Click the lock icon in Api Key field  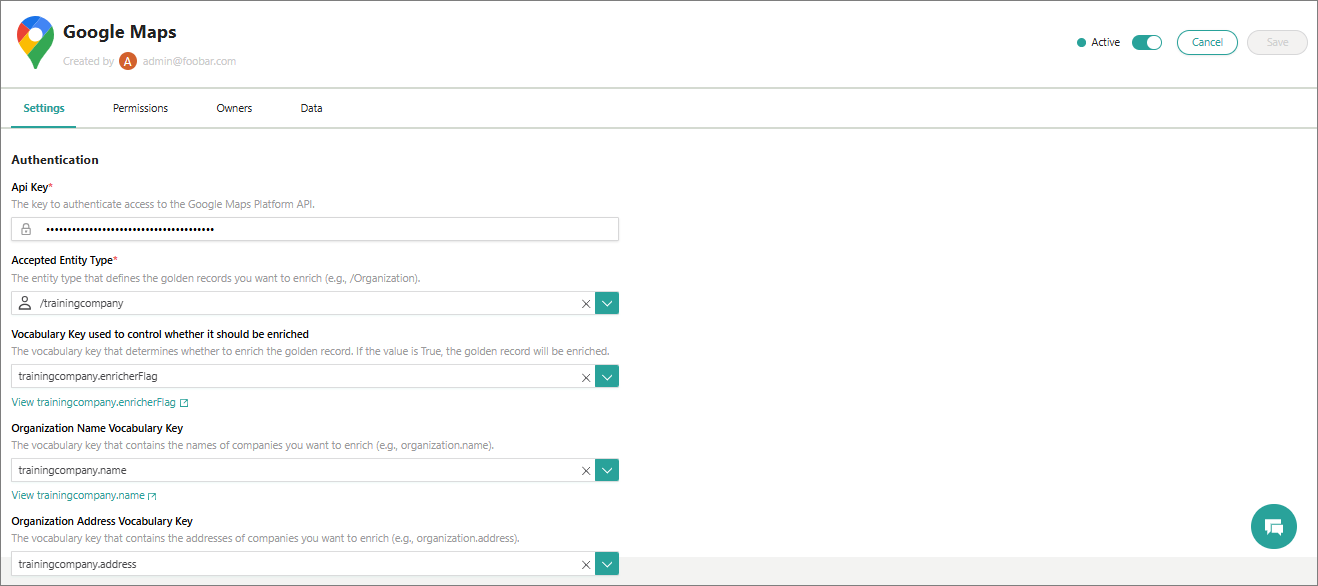pos(26,229)
